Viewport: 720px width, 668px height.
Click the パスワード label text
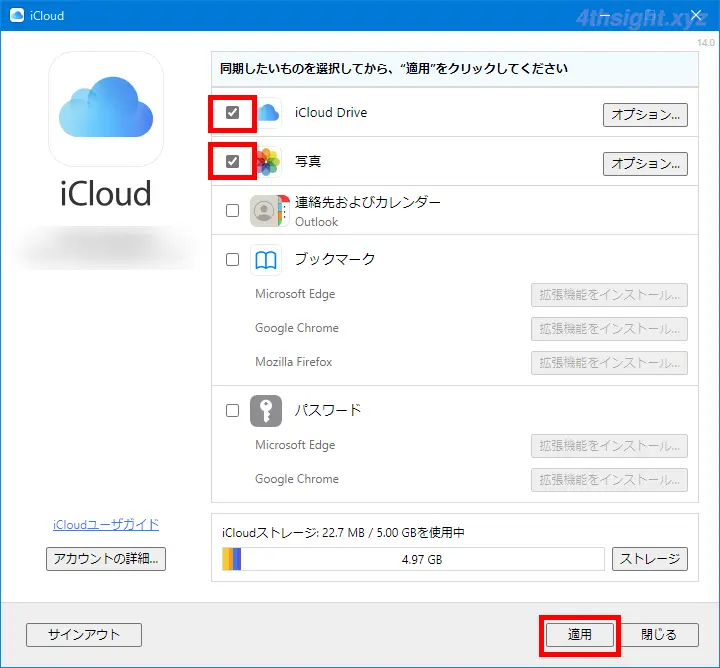click(328, 410)
